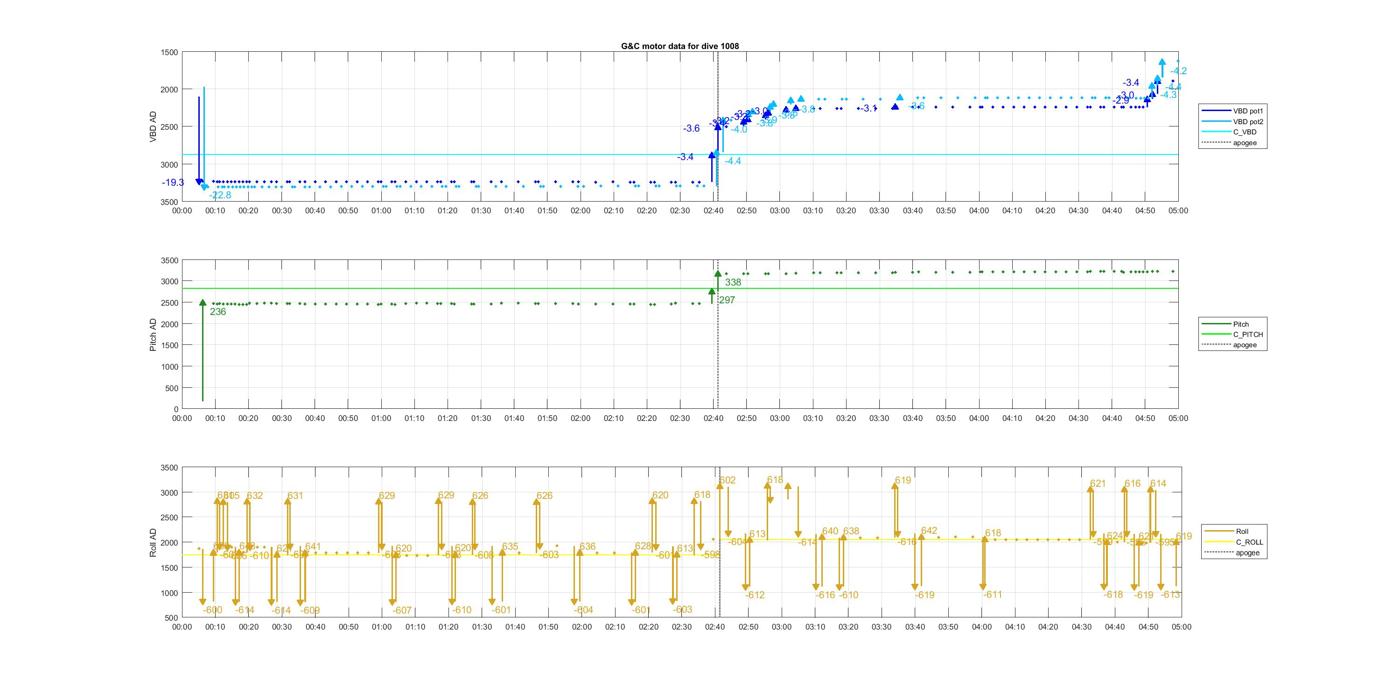
Task: Click the "632" label in the Roll plot
Action: [255, 496]
